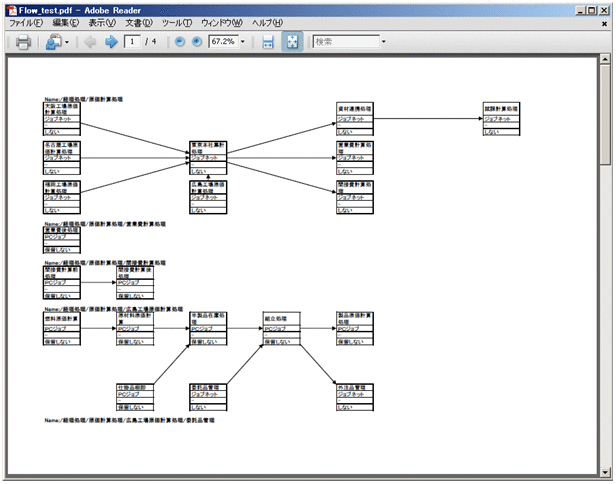Click the fit full page icon
This screenshot has width=616, height=484.
292,43
